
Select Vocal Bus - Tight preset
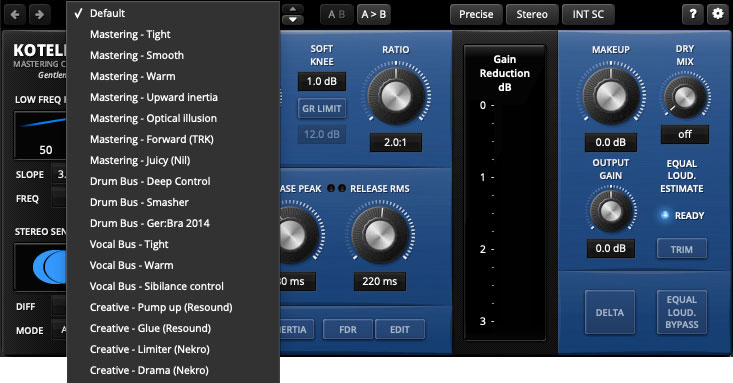pyautogui.click(x=173, y=244)
